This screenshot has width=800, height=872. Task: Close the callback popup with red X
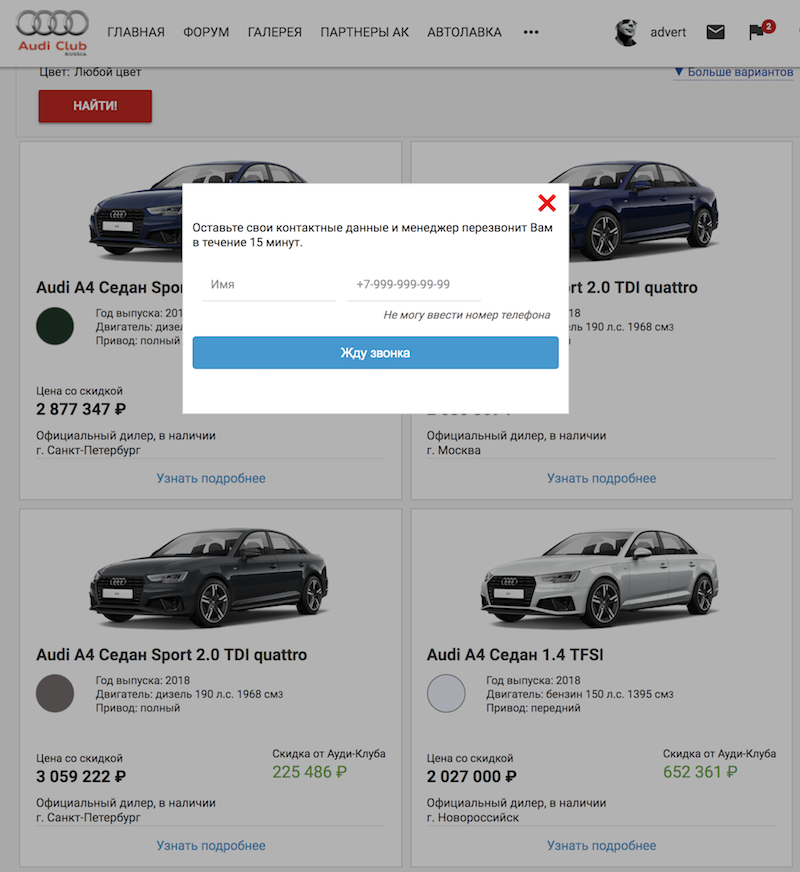pos(546,203)
